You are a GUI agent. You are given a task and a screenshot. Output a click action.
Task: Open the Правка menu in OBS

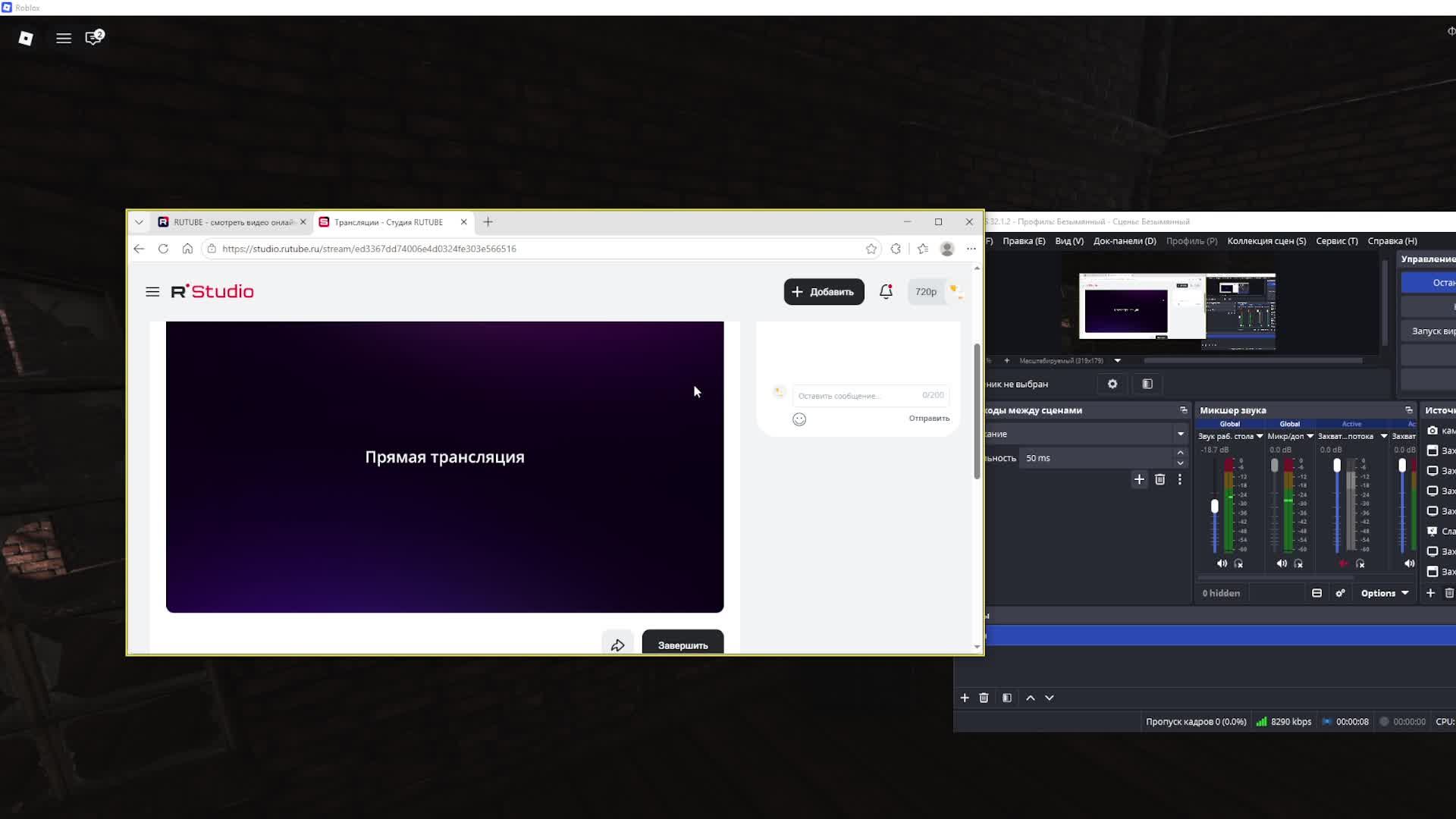click(1024, 241)
